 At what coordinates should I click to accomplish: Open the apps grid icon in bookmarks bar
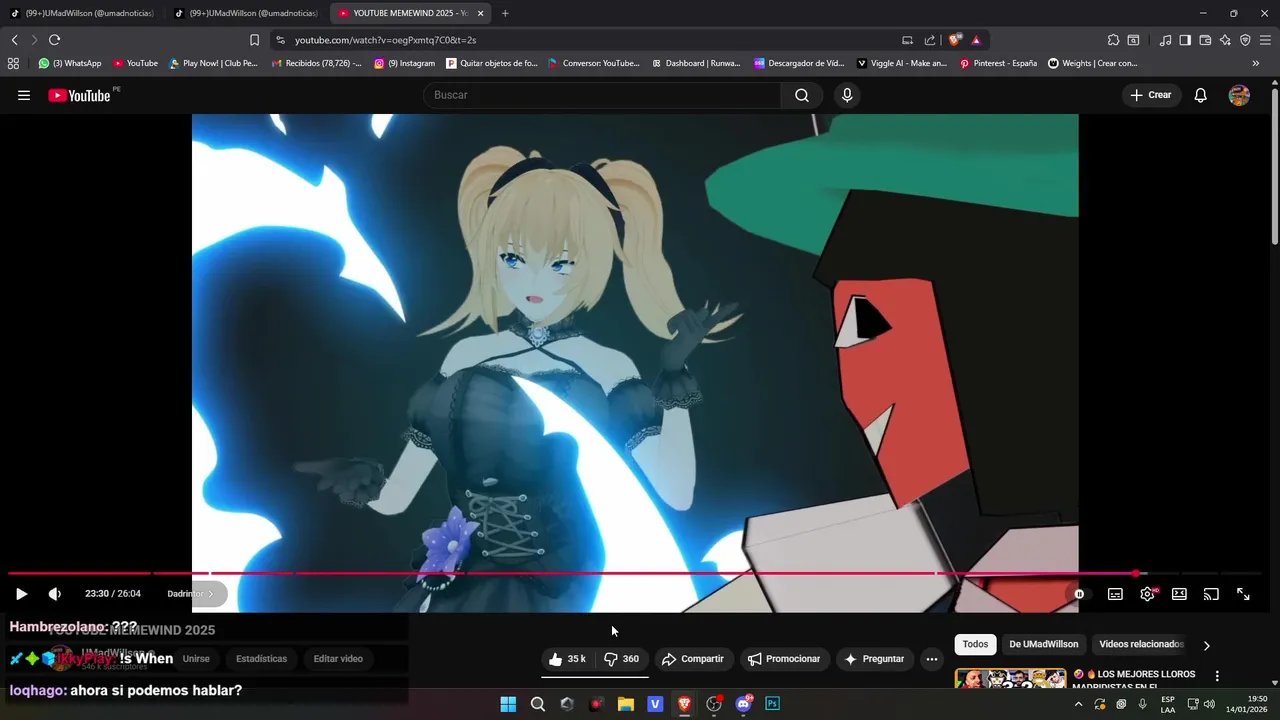tap(13, 63)
